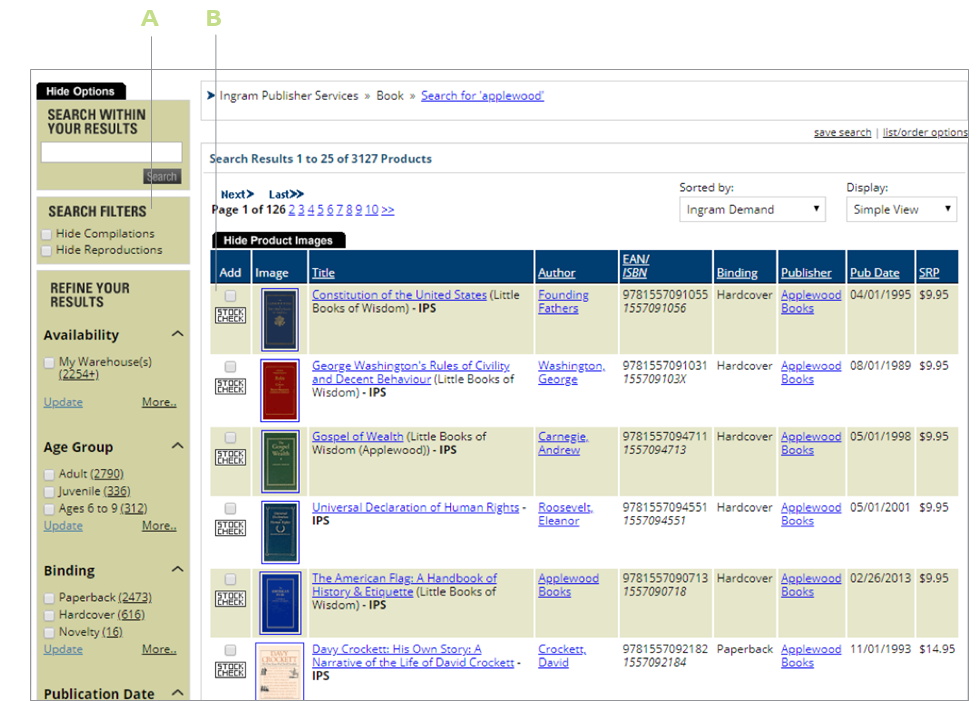Sort results by the SRP column
Viewport: 977px width, 701px height.
tap(929, 273)
